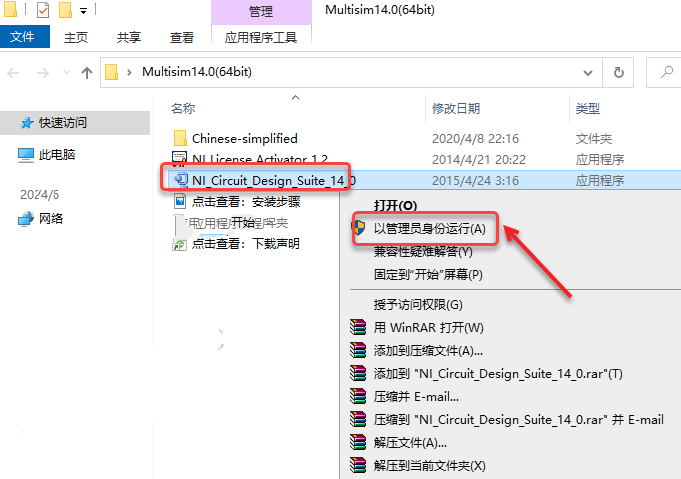This screenshot has width=681, height=479.
Task: Open 应用程序工具 ribbon tab
Action: point(261,37)
